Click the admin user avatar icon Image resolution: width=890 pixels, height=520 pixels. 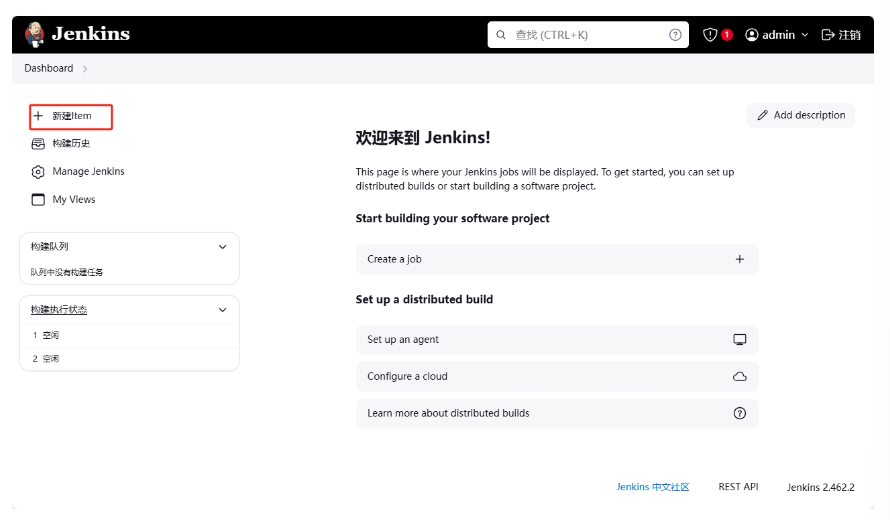[x=752, y=35]
